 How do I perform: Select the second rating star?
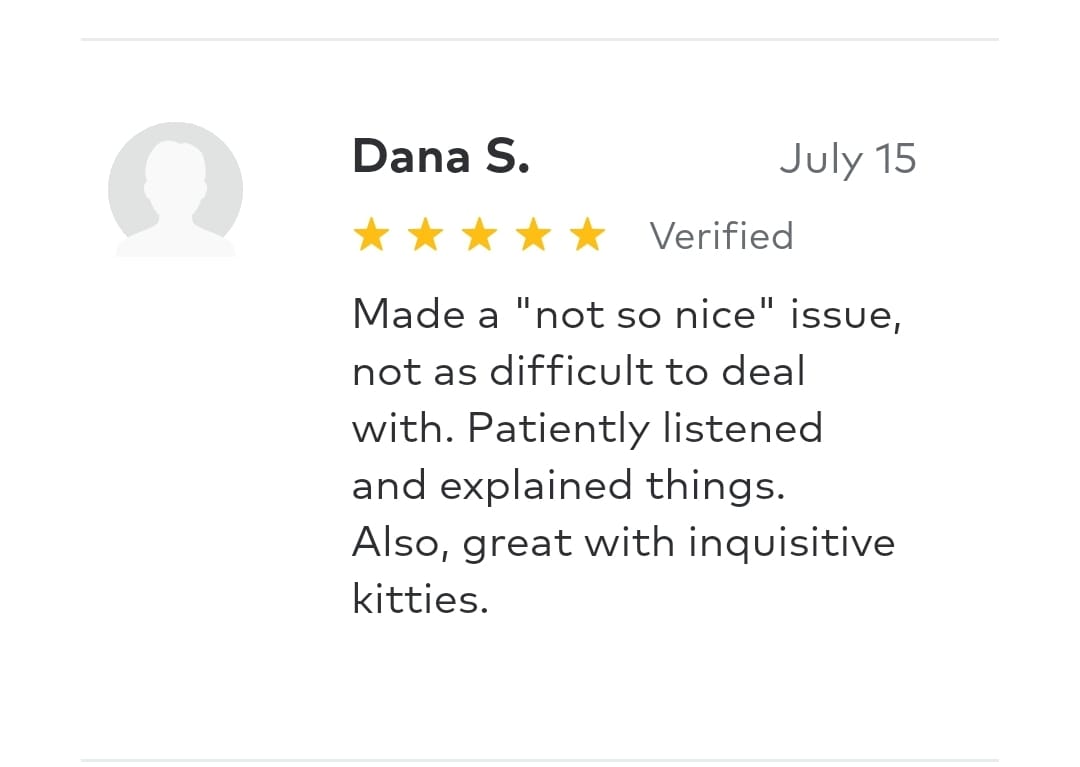click(425, 236)
